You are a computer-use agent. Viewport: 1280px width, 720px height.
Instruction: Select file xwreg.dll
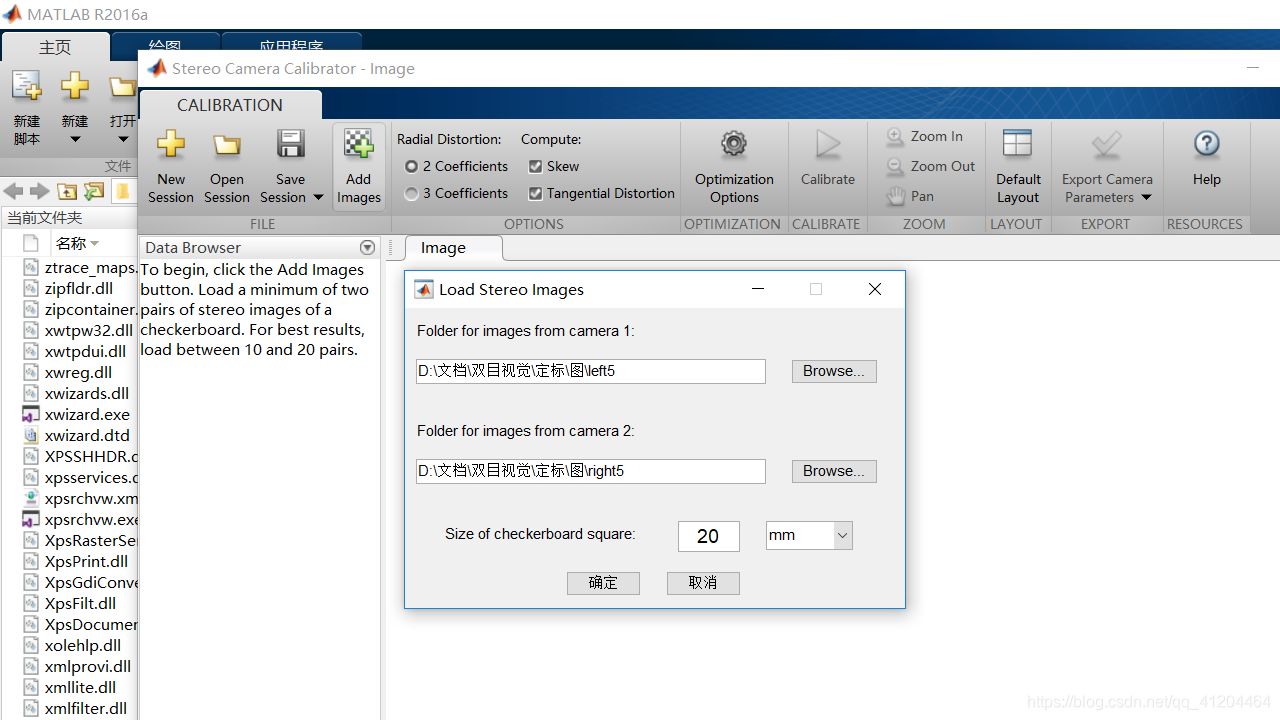click(x=80, y=372)
